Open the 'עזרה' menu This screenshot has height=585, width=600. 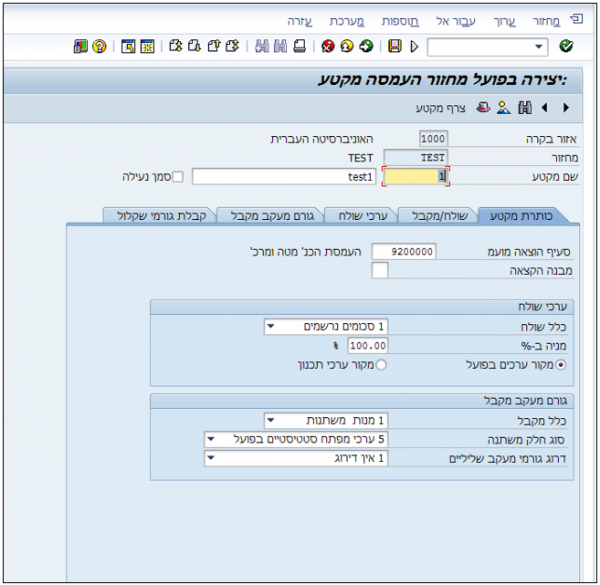(x=300, y=21)
